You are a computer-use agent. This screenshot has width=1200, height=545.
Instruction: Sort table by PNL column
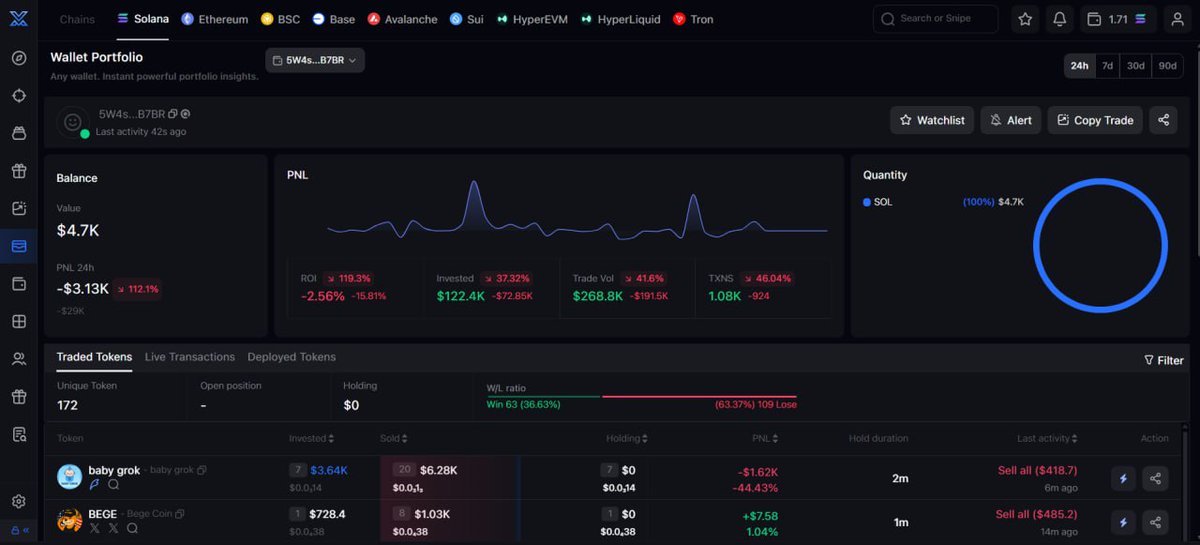tap(765, 438)
